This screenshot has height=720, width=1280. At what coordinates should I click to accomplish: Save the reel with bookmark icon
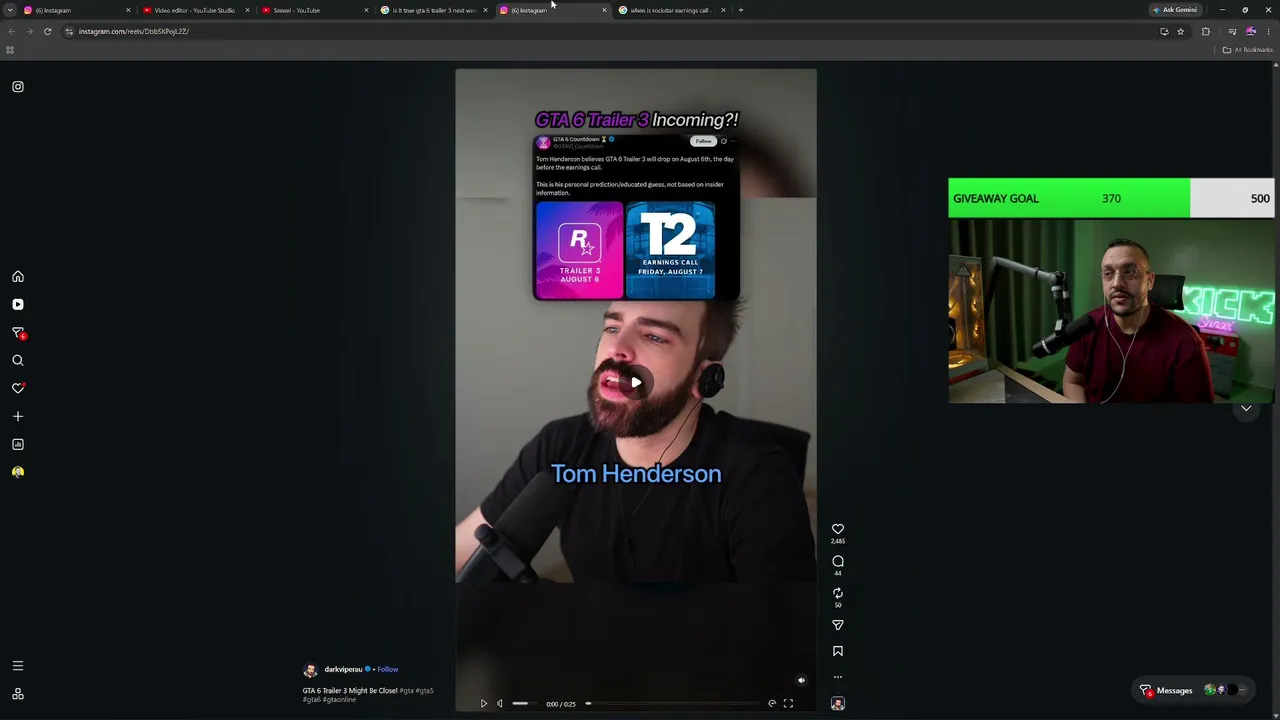(838, 651)
